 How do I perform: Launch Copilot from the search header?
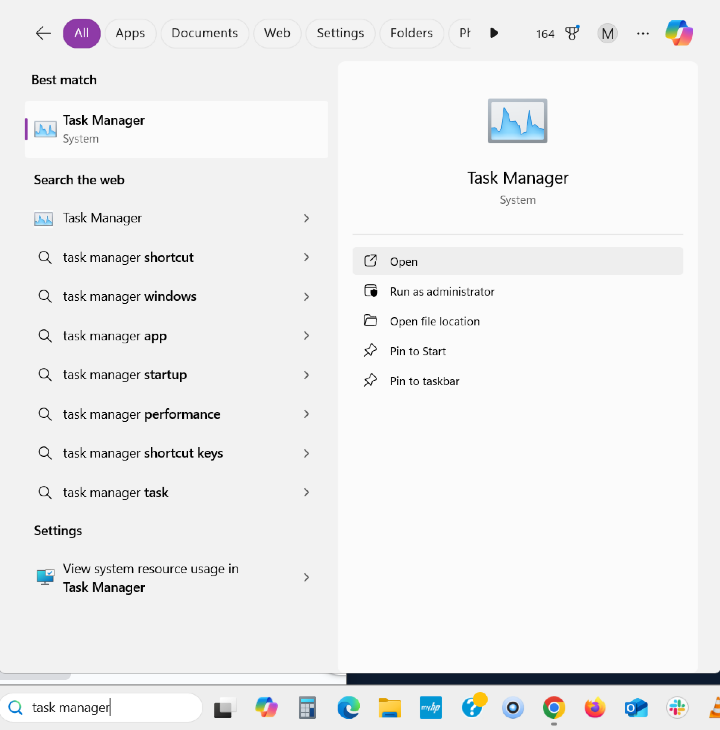coord(679,33)
